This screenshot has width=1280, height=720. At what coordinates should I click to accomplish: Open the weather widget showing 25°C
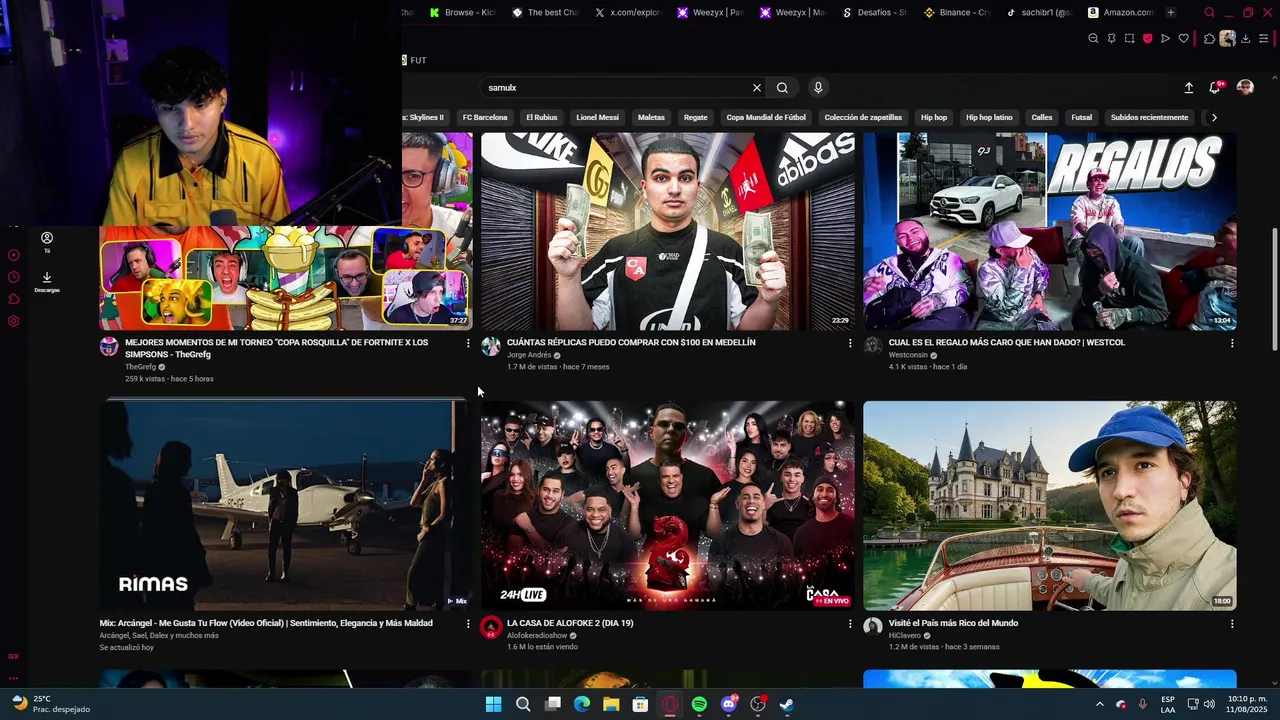pos(50,704)
